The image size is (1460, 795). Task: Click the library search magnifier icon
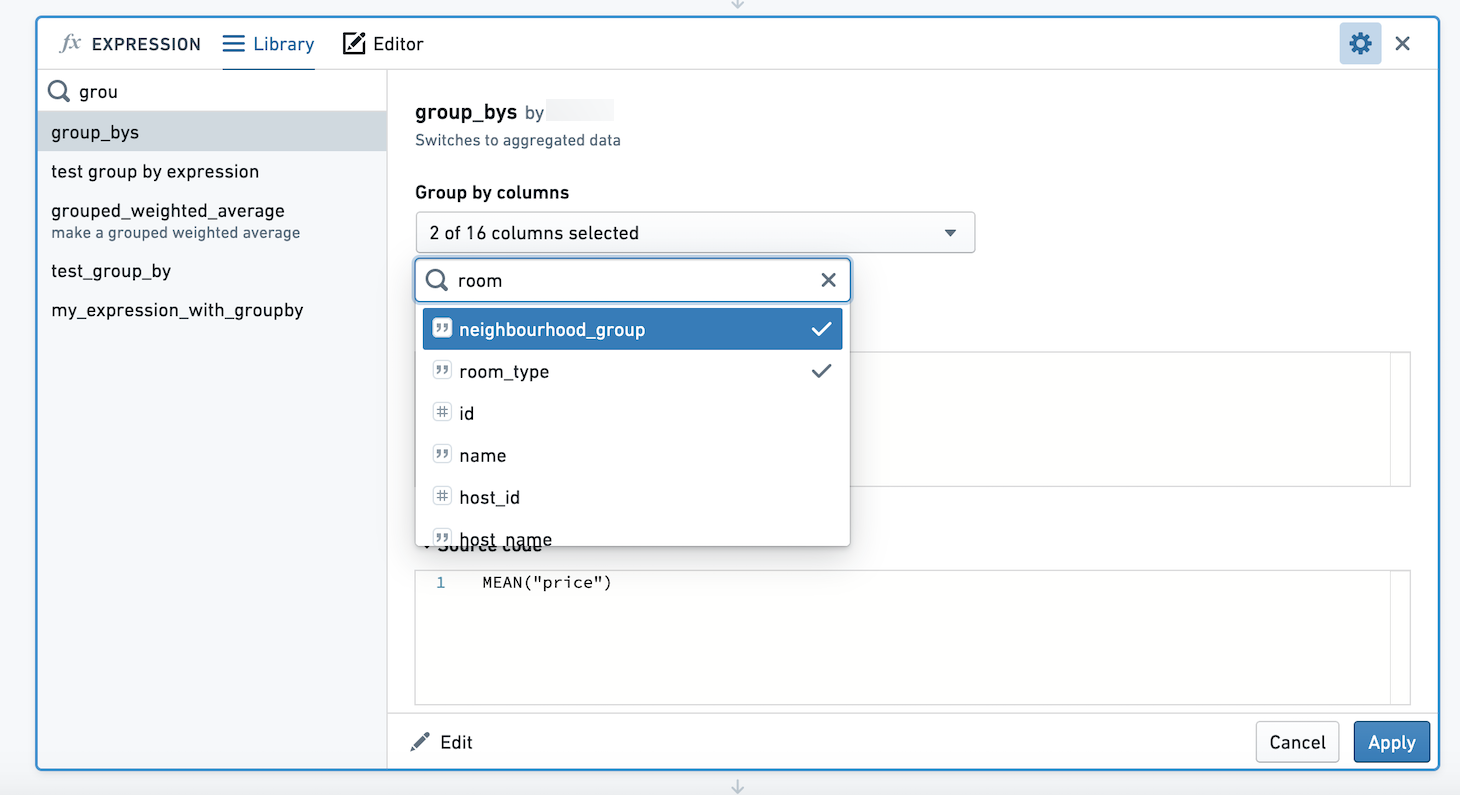tap(59, 92)
